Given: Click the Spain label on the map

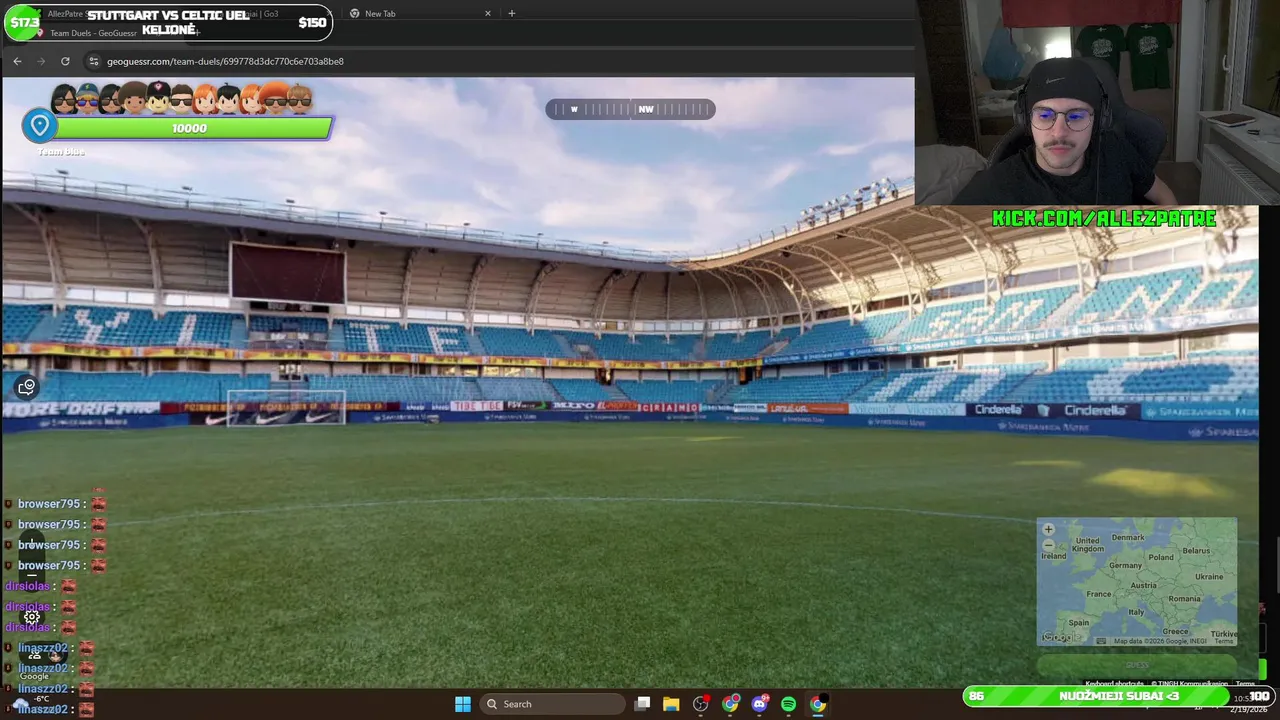Looking at the screenshot, I should point(1078,622).
